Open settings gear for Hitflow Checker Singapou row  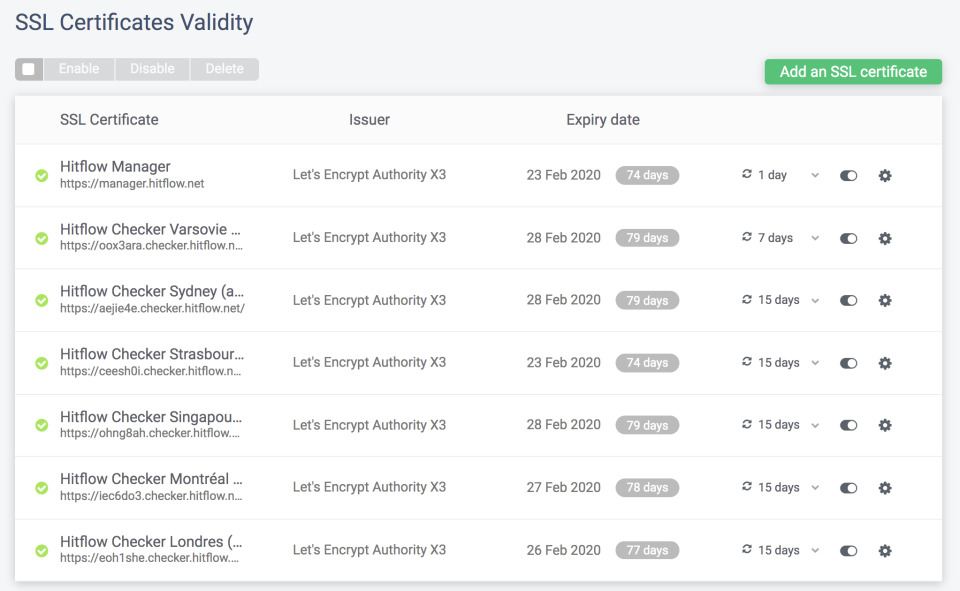[x=885, y=425]
